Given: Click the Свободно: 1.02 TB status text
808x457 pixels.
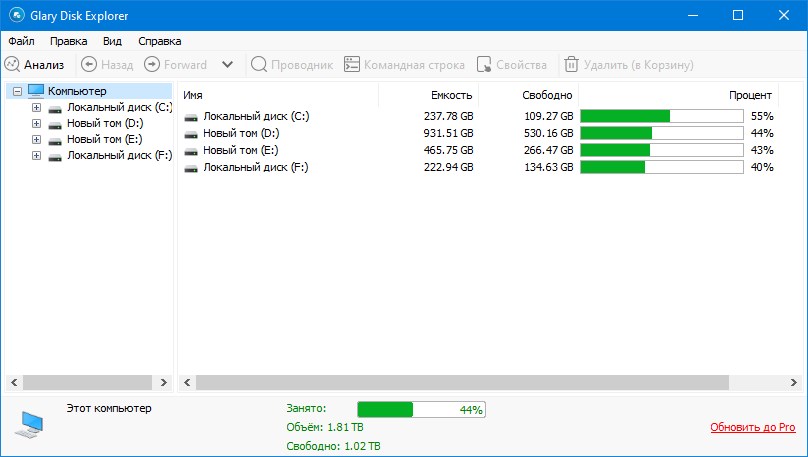Looking at the screenshot, I should pyautogui.click(x=333, y=446).
